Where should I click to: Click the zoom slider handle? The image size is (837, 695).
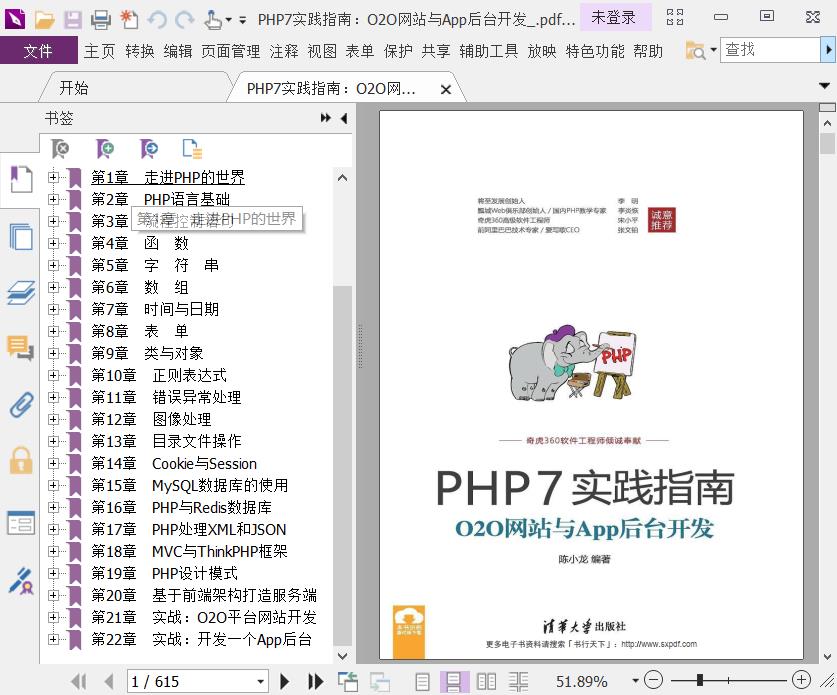coord(699,680)
